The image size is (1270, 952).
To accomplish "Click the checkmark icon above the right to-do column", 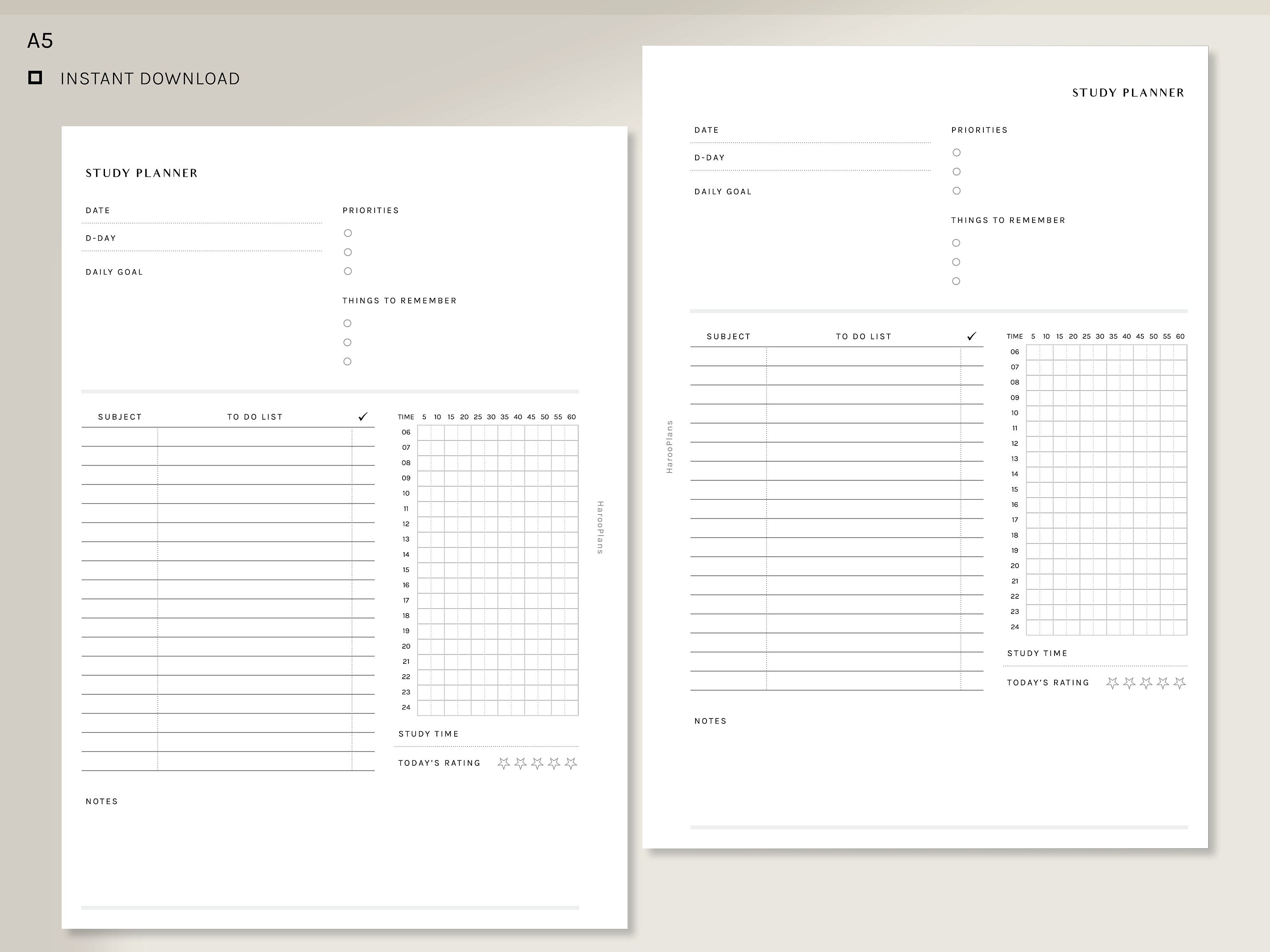I will pos(972,336).
